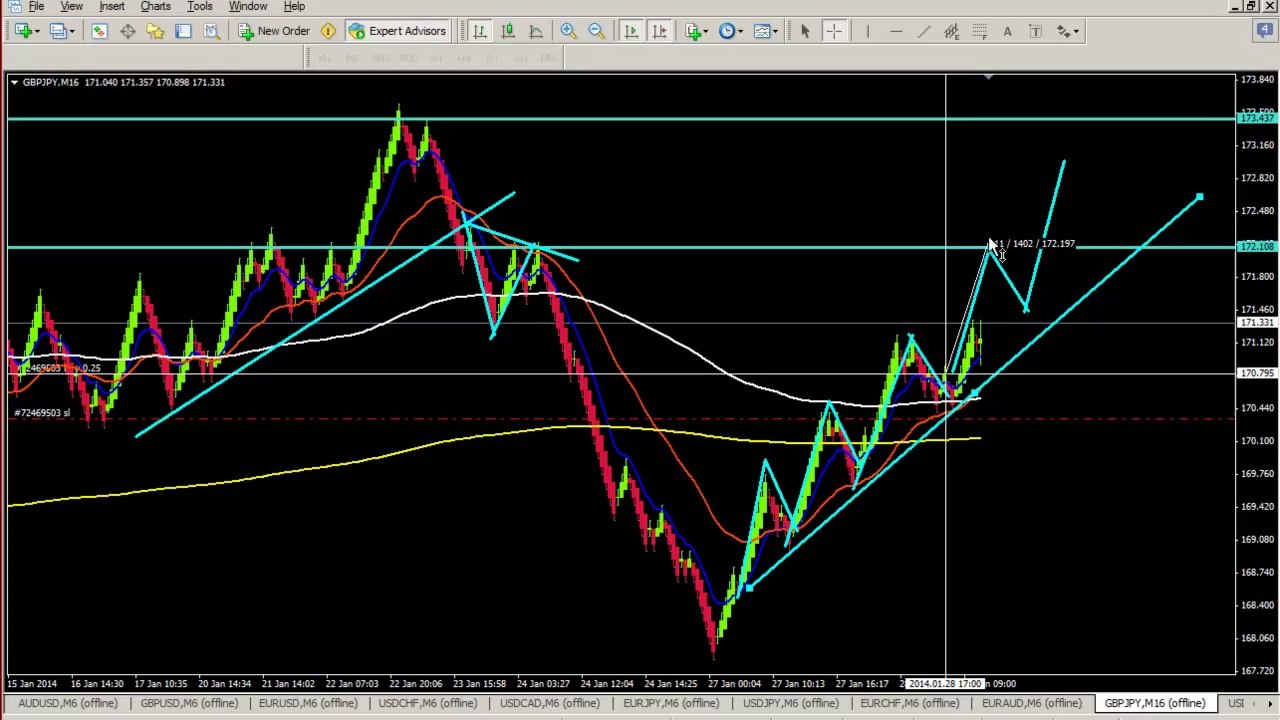Select the crosshair tool
Image resolution: width=1280 pixels, height=720 pixels.
(833, 31)
